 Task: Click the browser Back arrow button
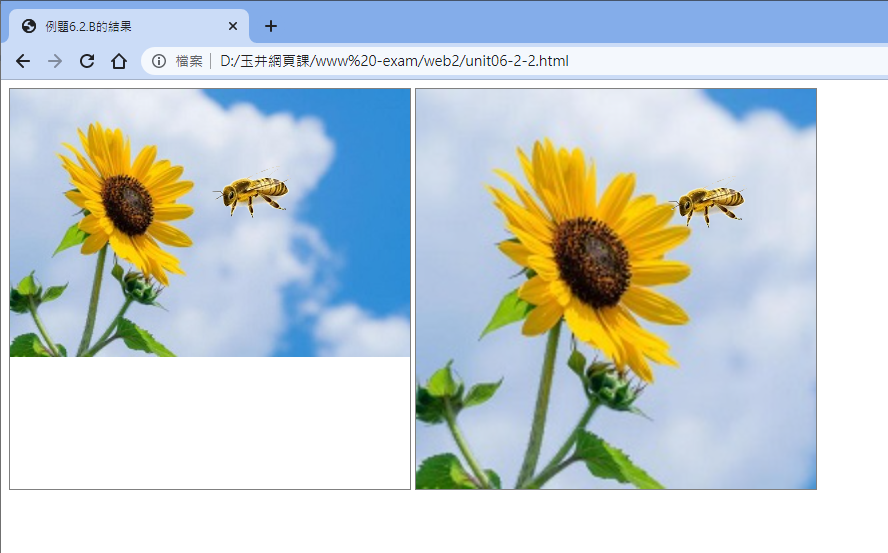coord(23,61)
